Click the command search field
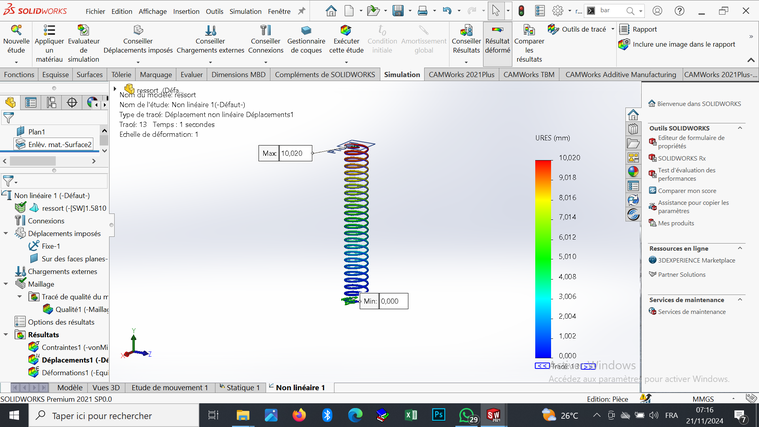Image resolution: width=759 pixels, height=427 pixels. 610,11
